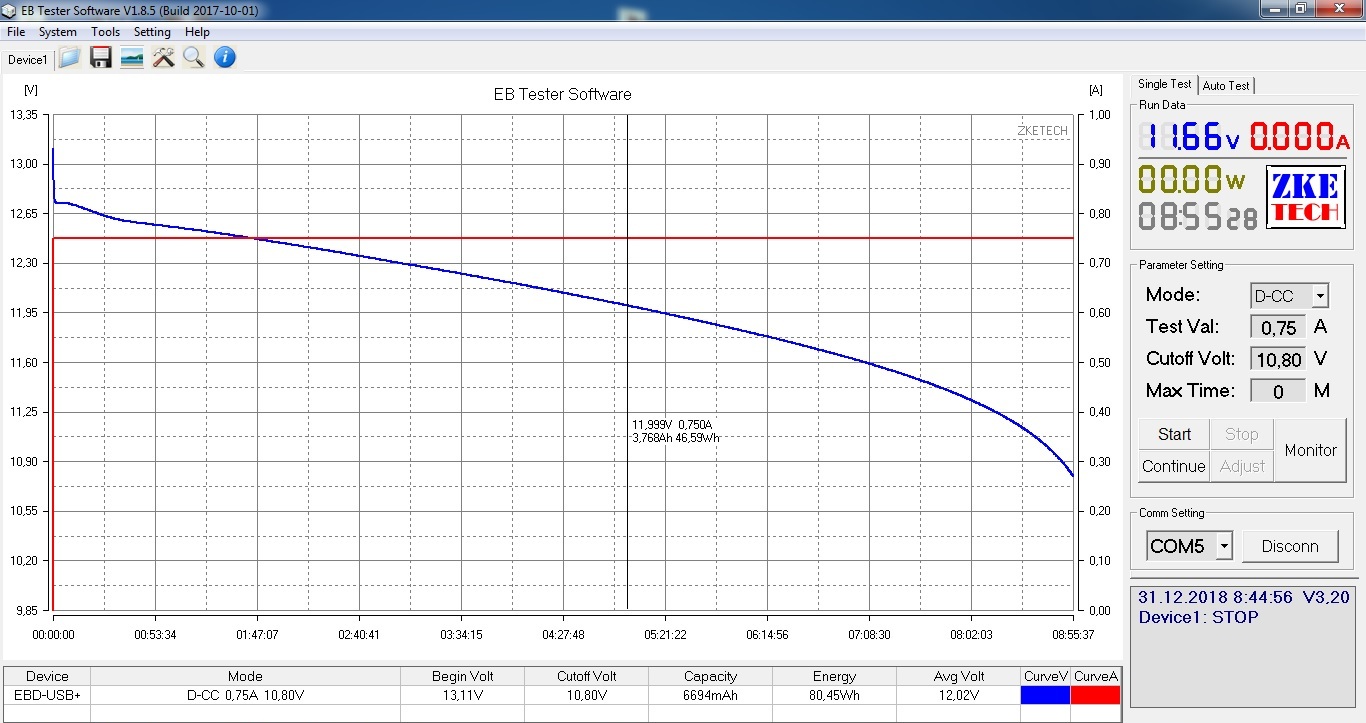Click the Cutoff Volt input field
The width and height of the screenshot is (1366, 723).
pyautogui.click(x=1277, y=359)
